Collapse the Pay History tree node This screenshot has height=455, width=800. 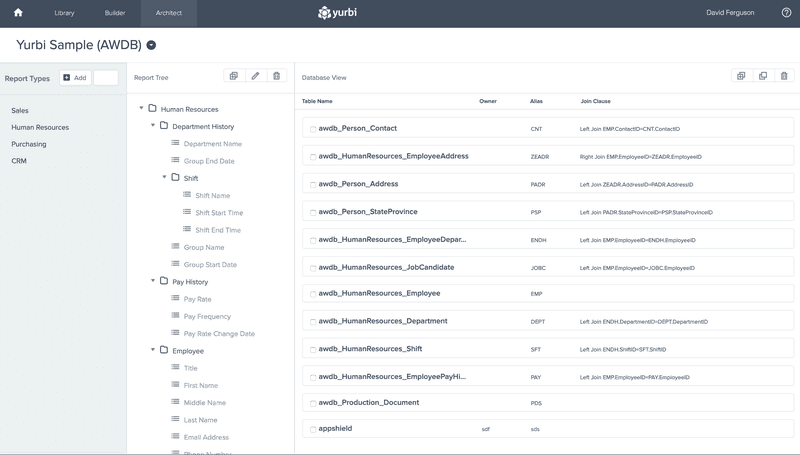pyautogui.click(x=153, y=280)
